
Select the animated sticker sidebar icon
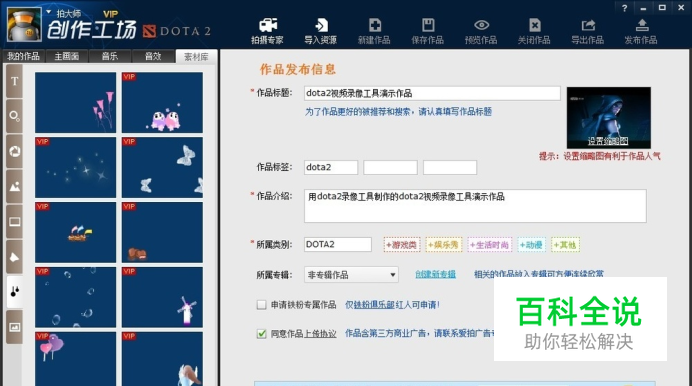point(15,292)
